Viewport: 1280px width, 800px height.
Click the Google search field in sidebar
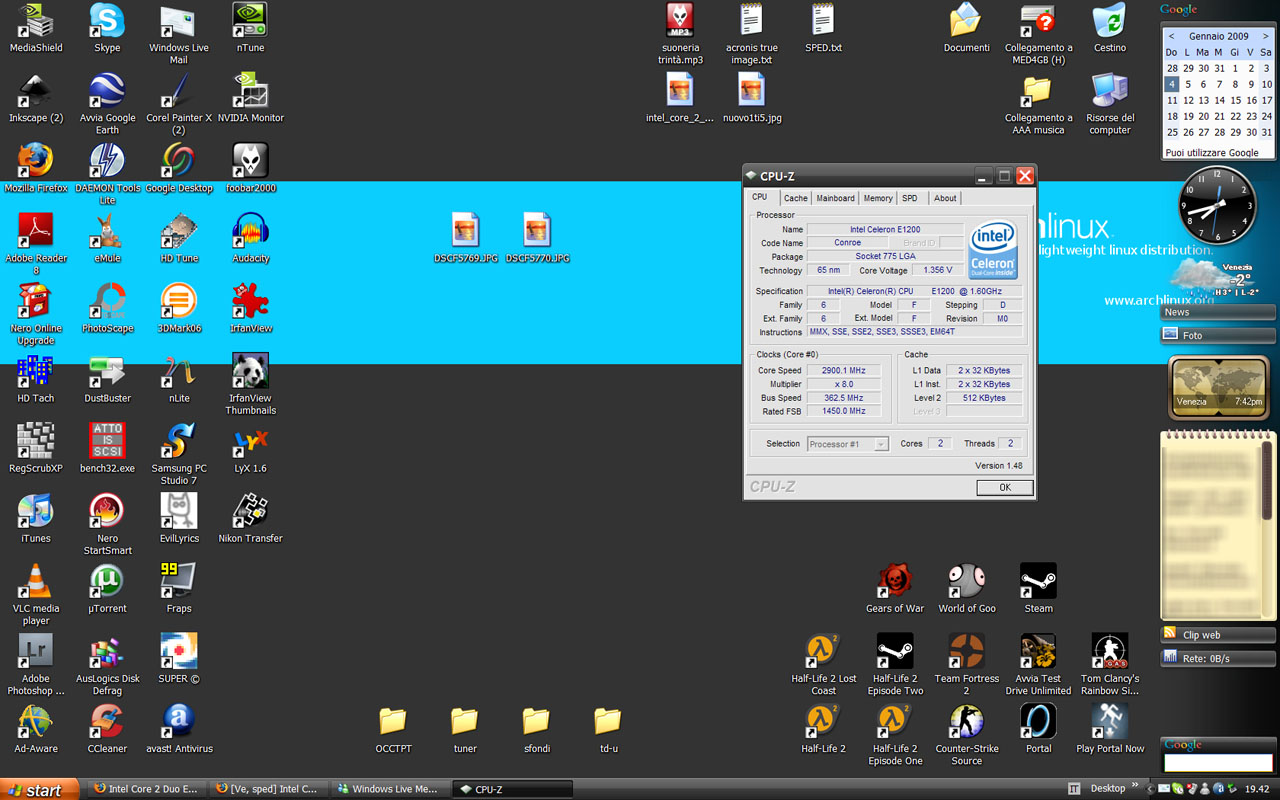point(1217,763)
